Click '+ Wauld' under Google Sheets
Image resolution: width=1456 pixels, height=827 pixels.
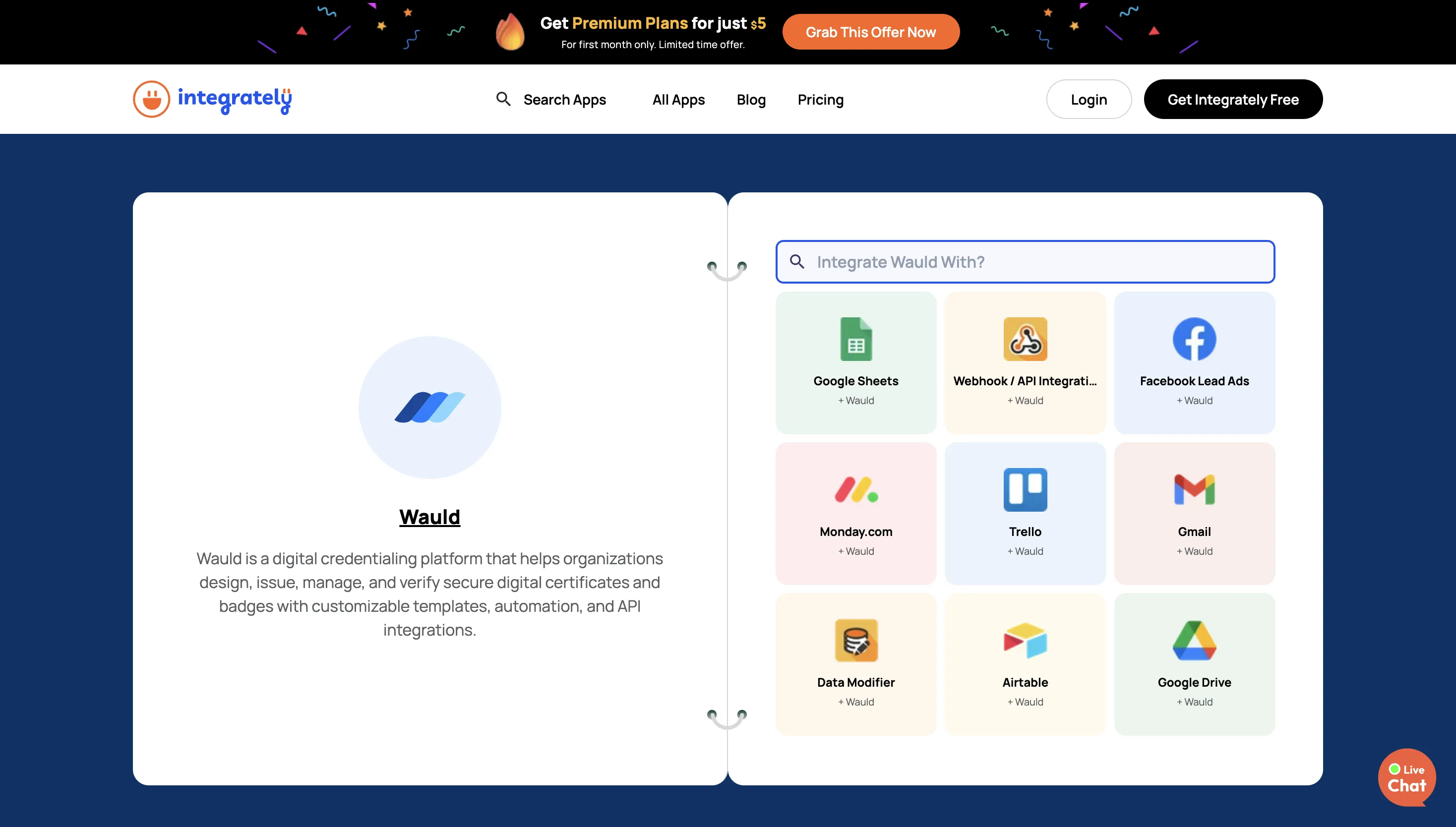[x=855, y=400]
